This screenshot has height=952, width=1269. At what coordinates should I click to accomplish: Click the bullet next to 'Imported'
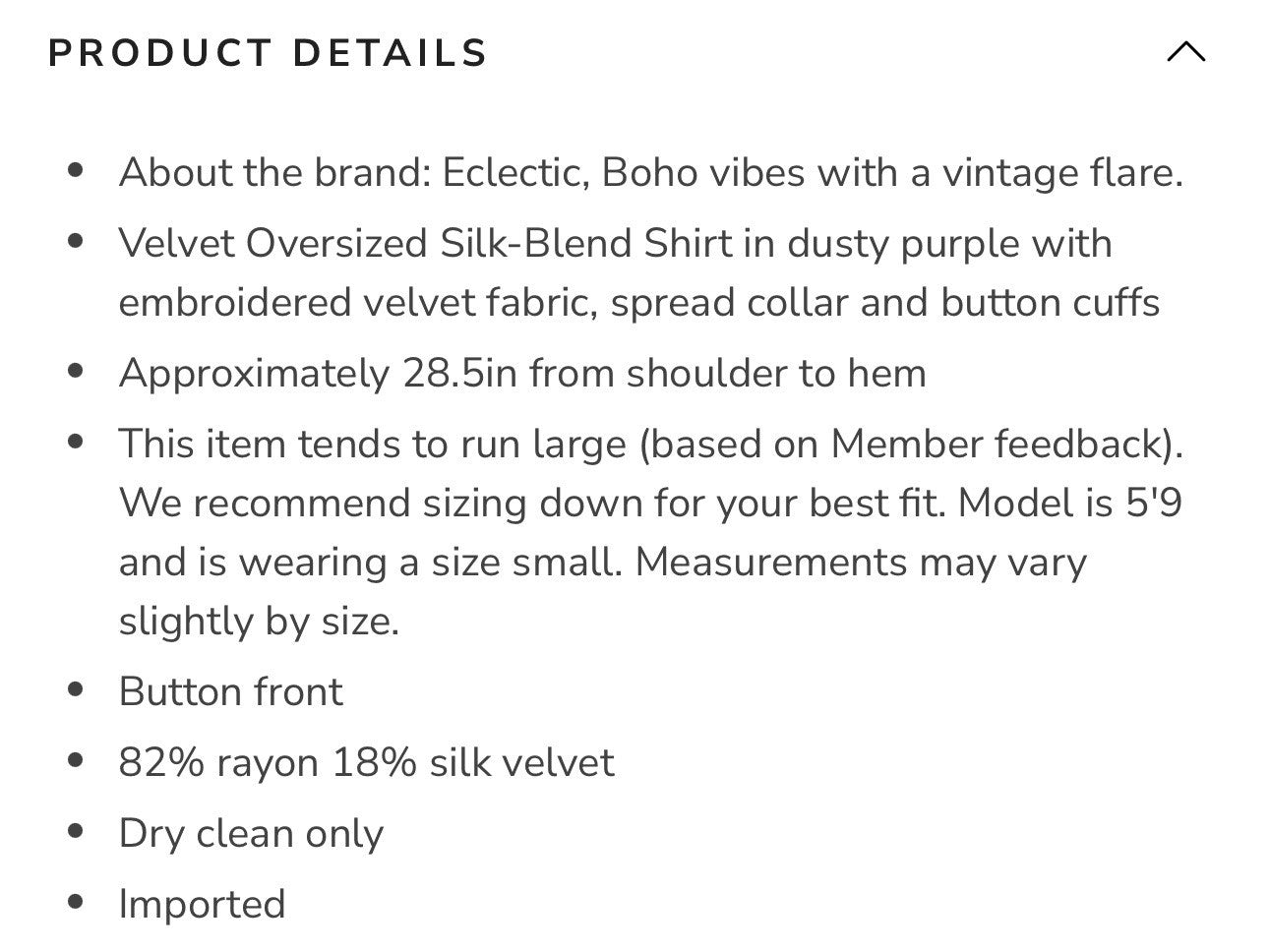click(x=75, y=902)
